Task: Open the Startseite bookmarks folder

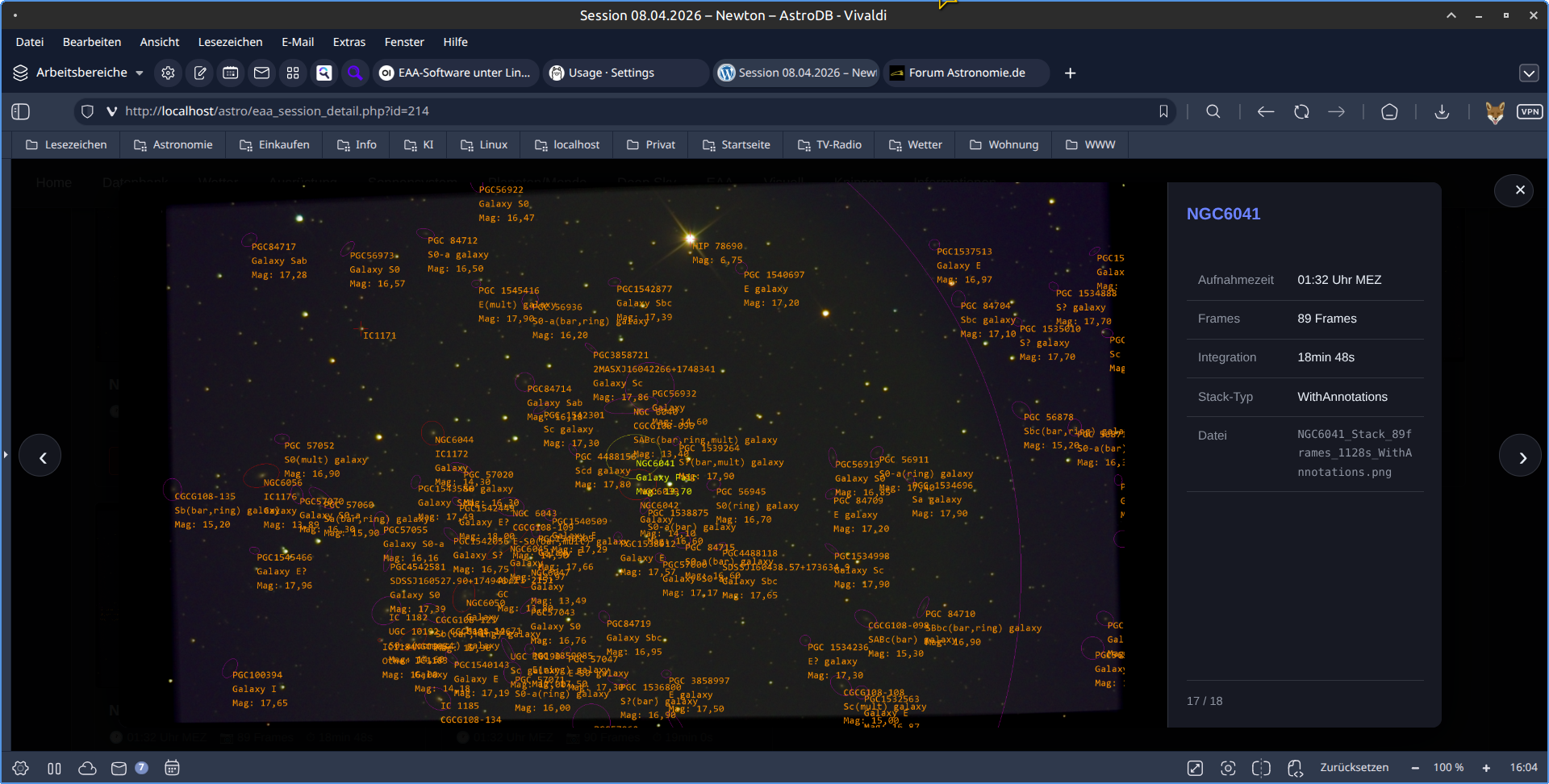Action: click(737, 145)
